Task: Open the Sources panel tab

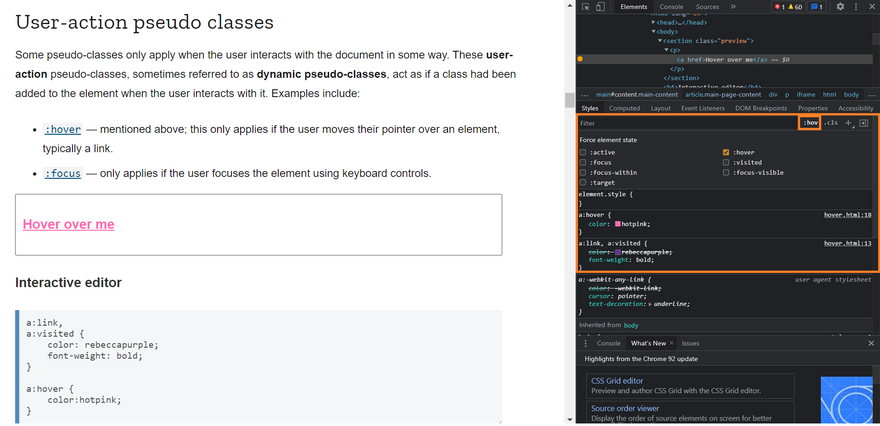Action: pyautogui.click(x=707, y=7)
